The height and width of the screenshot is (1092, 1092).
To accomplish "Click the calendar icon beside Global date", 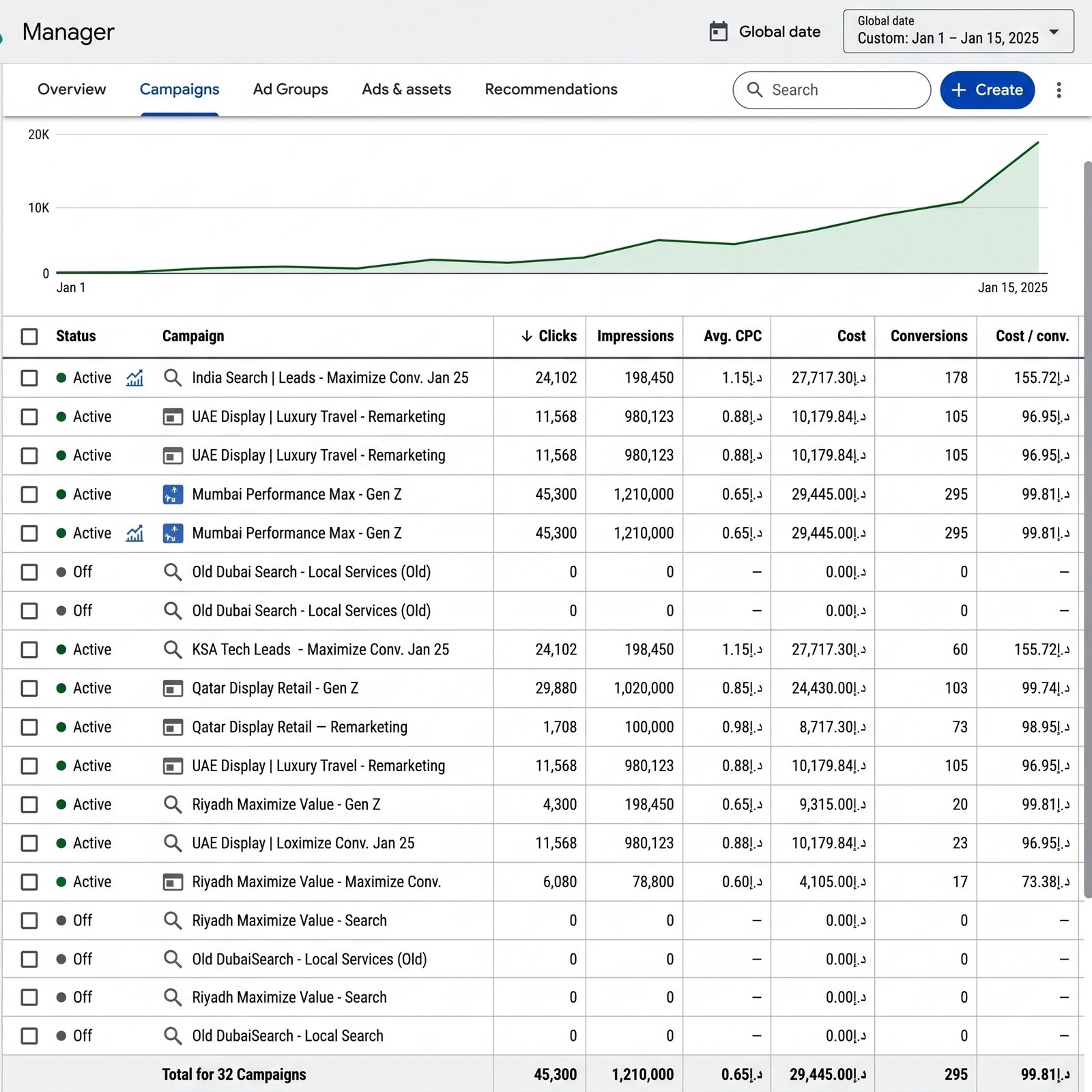I will tap(719, 31).
